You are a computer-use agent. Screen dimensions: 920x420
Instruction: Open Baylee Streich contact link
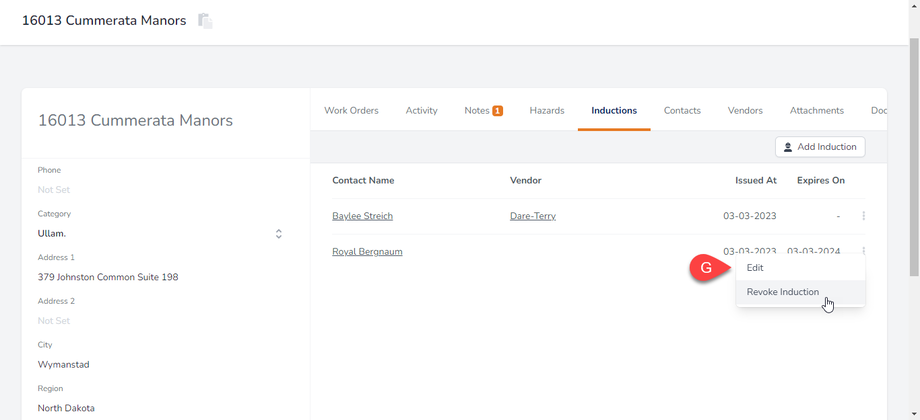coord(362,216)
